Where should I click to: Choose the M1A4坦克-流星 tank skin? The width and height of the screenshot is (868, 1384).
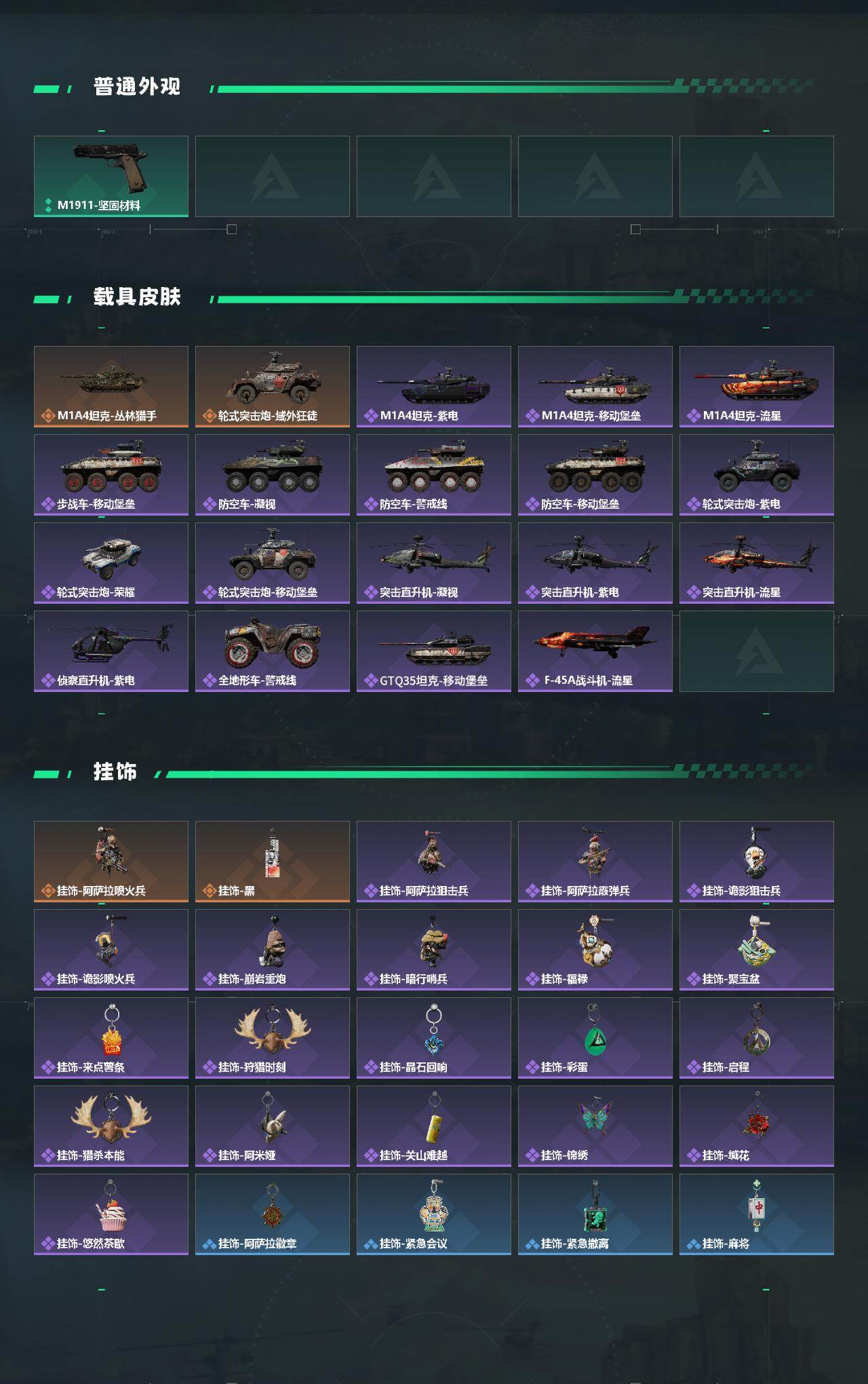pos(757,387)
